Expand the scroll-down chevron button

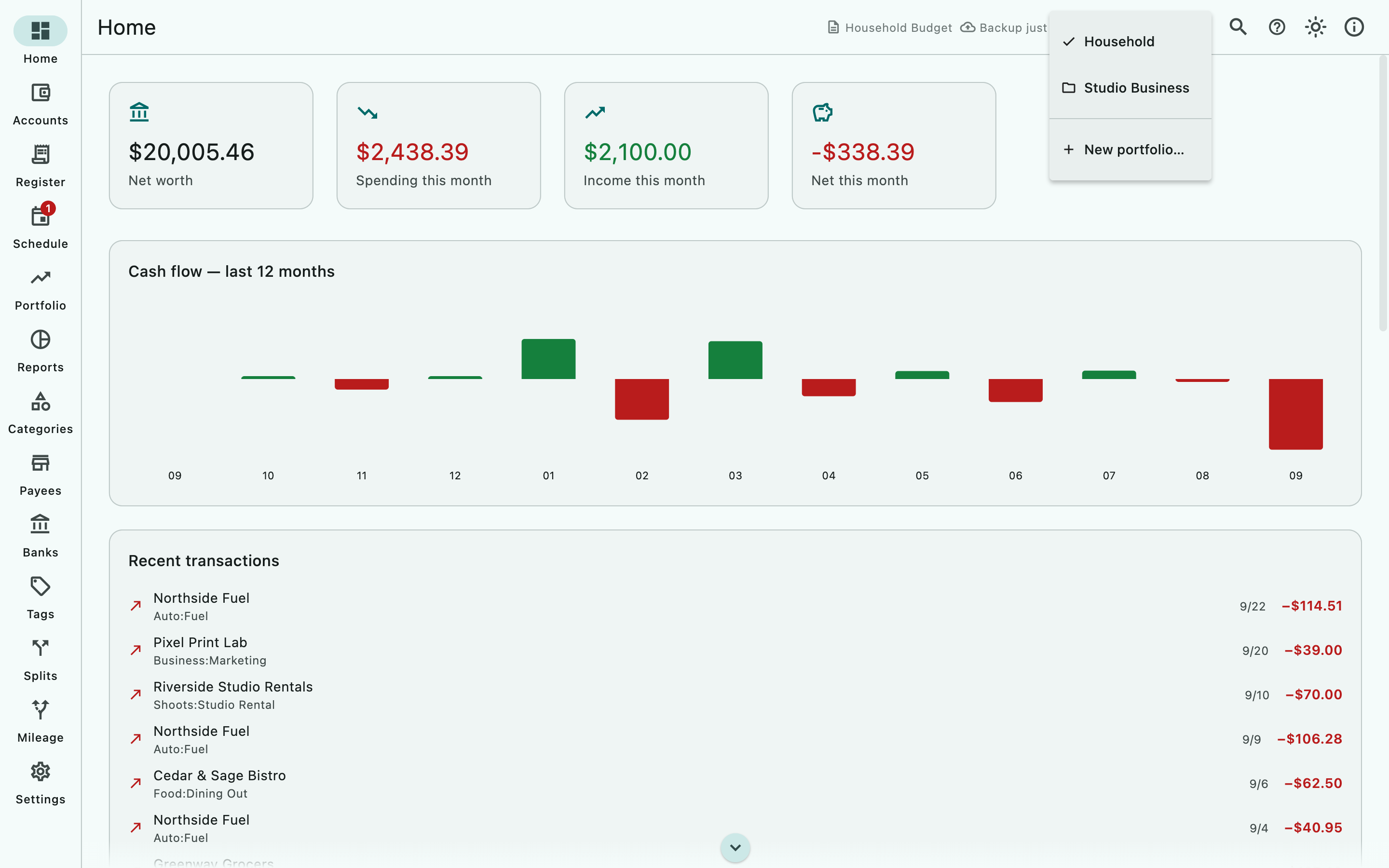pos(735,847)
